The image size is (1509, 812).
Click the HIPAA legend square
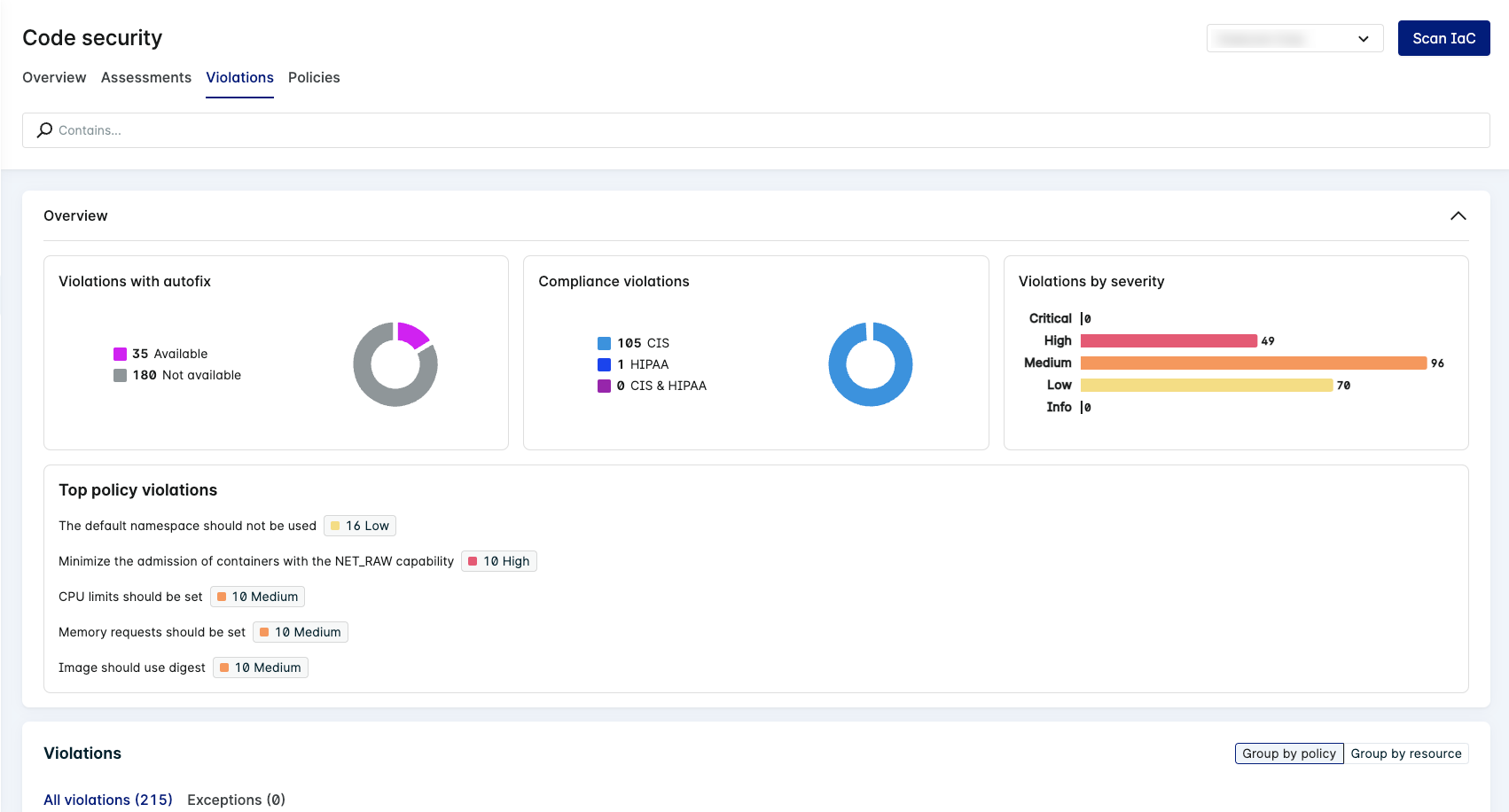(604, 364)
